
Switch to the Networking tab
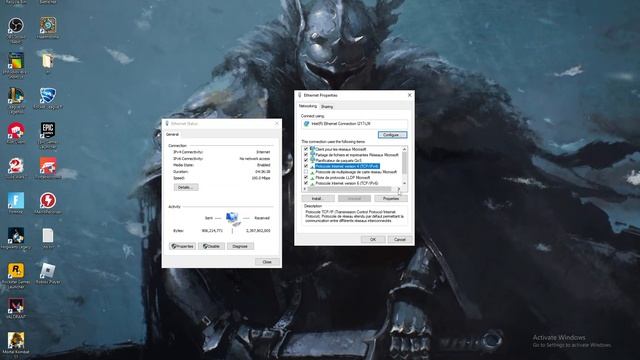click(308, 106)
